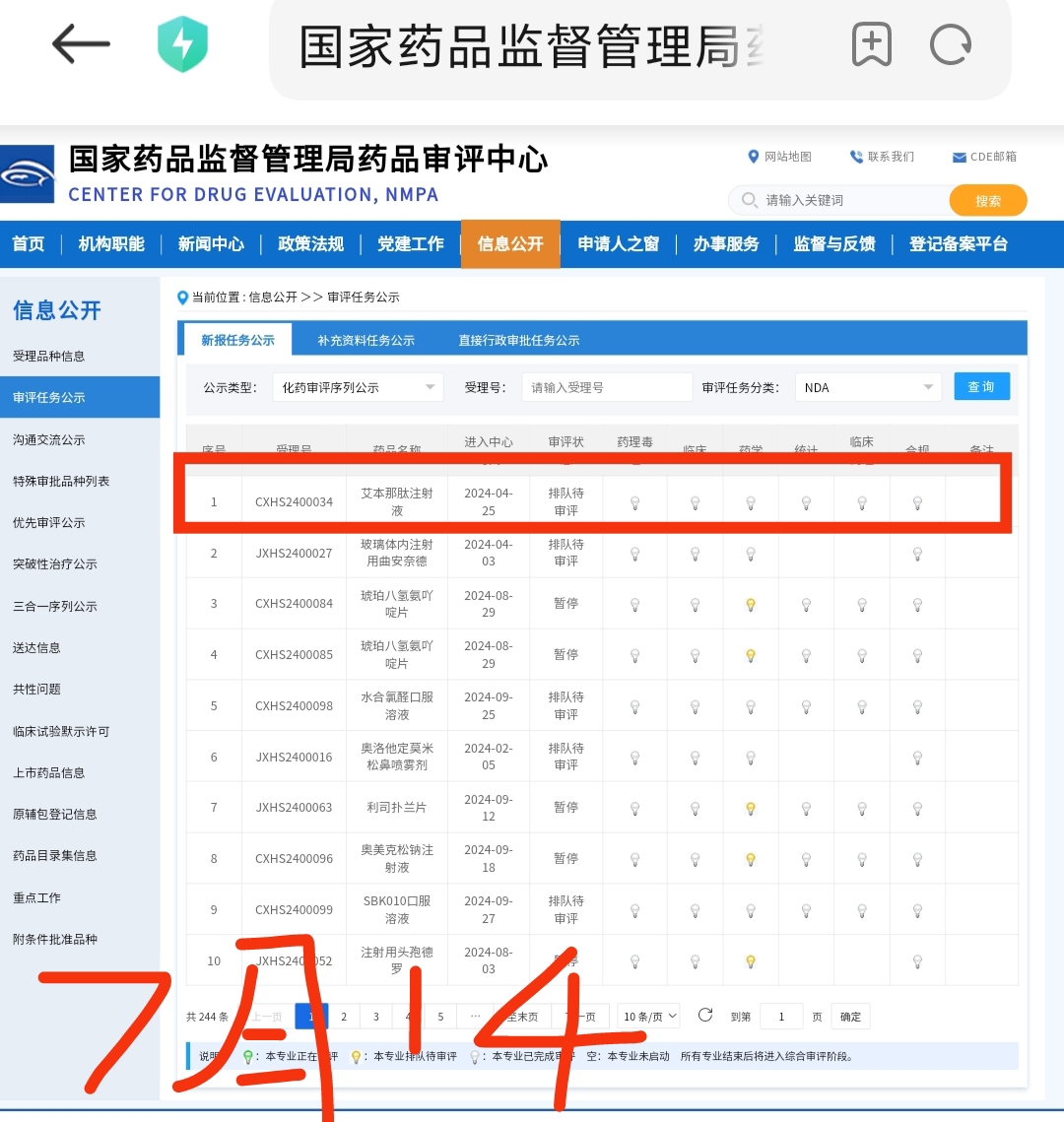Open 监督与反馈 navigation menu
1064x1122 pixels.
tap(834, 244)
